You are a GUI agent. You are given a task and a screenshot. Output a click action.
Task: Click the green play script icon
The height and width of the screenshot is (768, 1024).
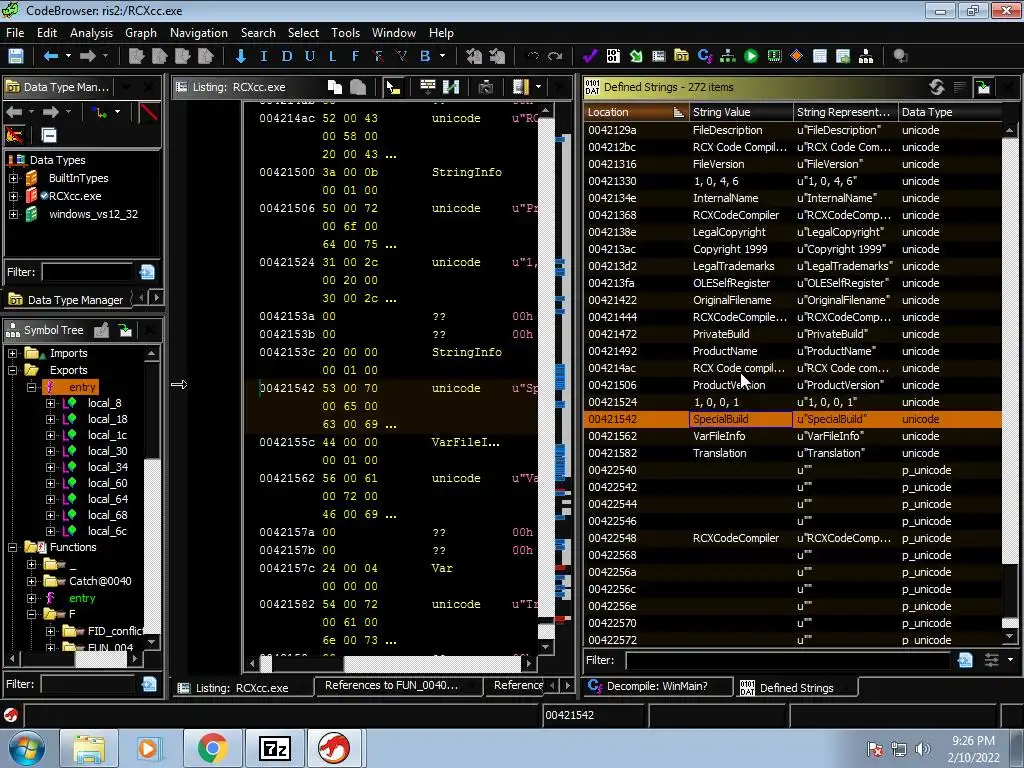click(751, 56)
